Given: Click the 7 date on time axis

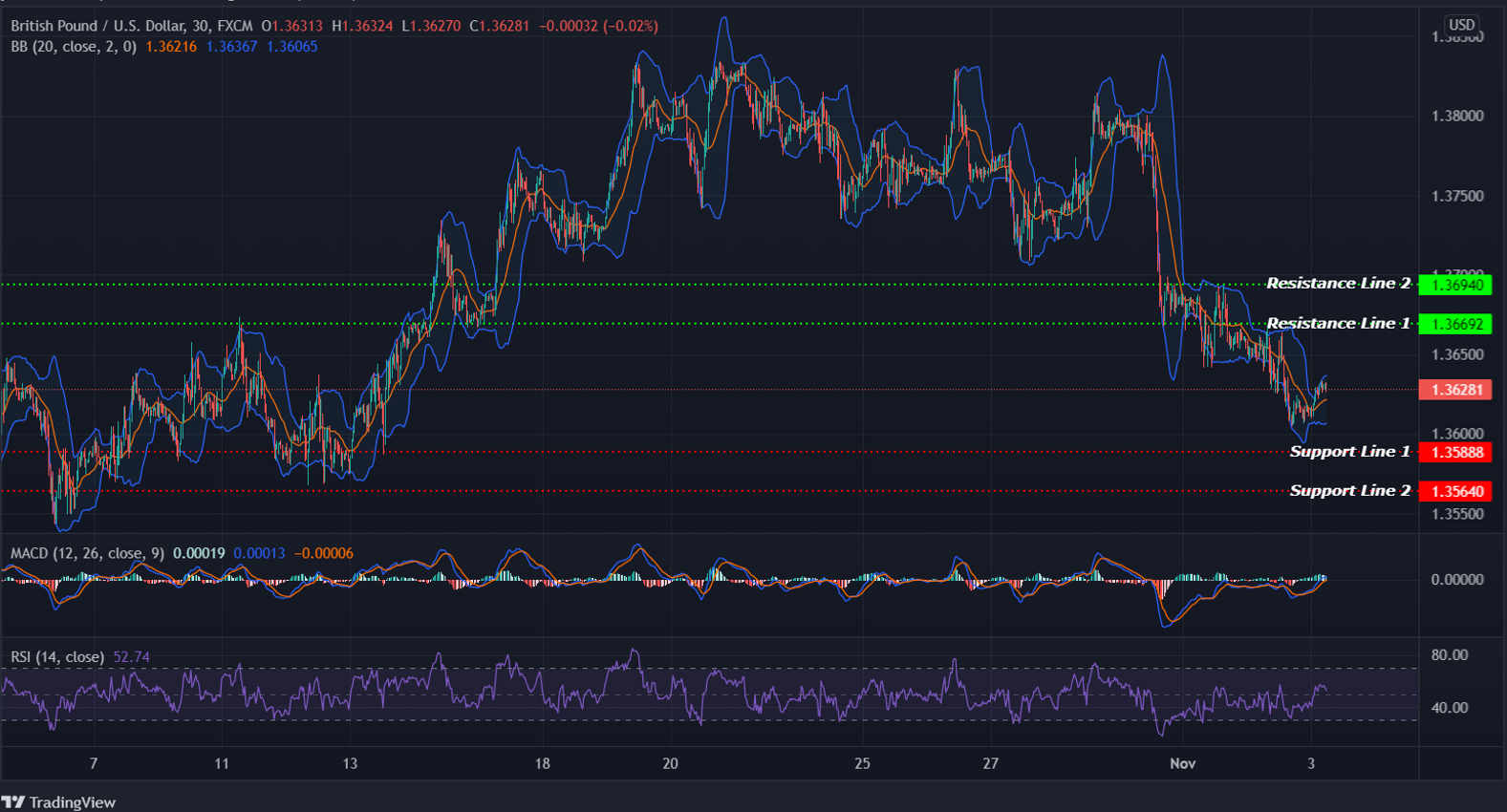Looking at the screenshot, I should (93, 763).
